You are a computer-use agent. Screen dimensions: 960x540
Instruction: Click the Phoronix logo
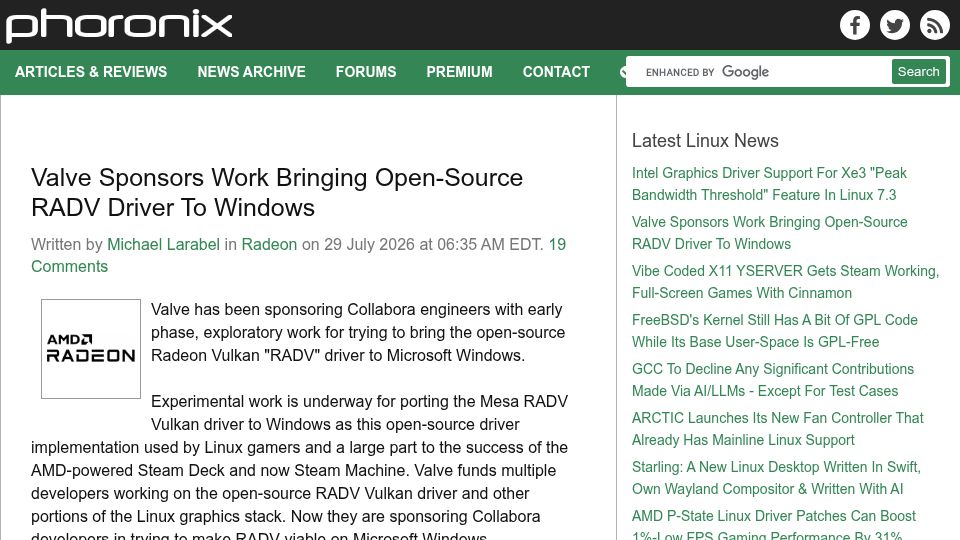pos(119,26)
